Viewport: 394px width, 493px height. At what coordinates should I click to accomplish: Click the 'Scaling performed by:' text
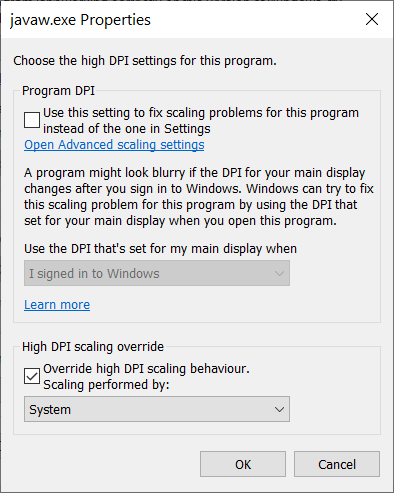(x=106, y=385)
